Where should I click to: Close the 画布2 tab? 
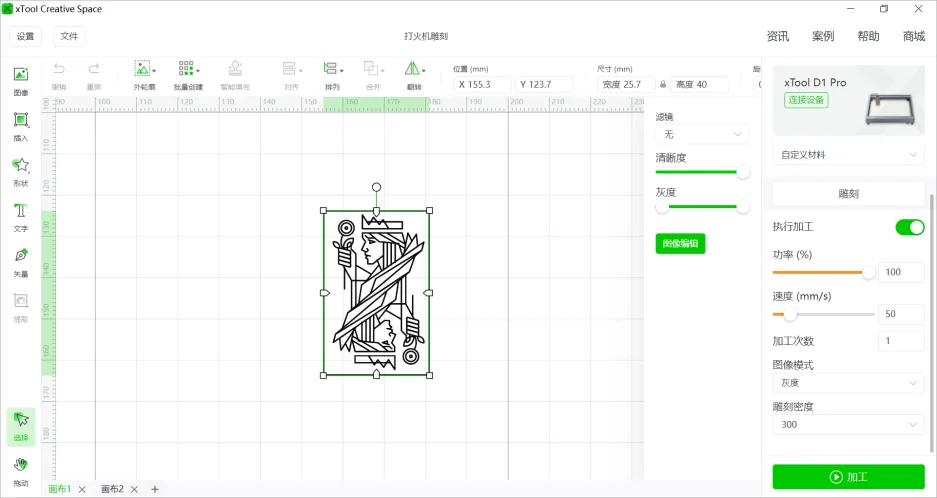[134, 489]
